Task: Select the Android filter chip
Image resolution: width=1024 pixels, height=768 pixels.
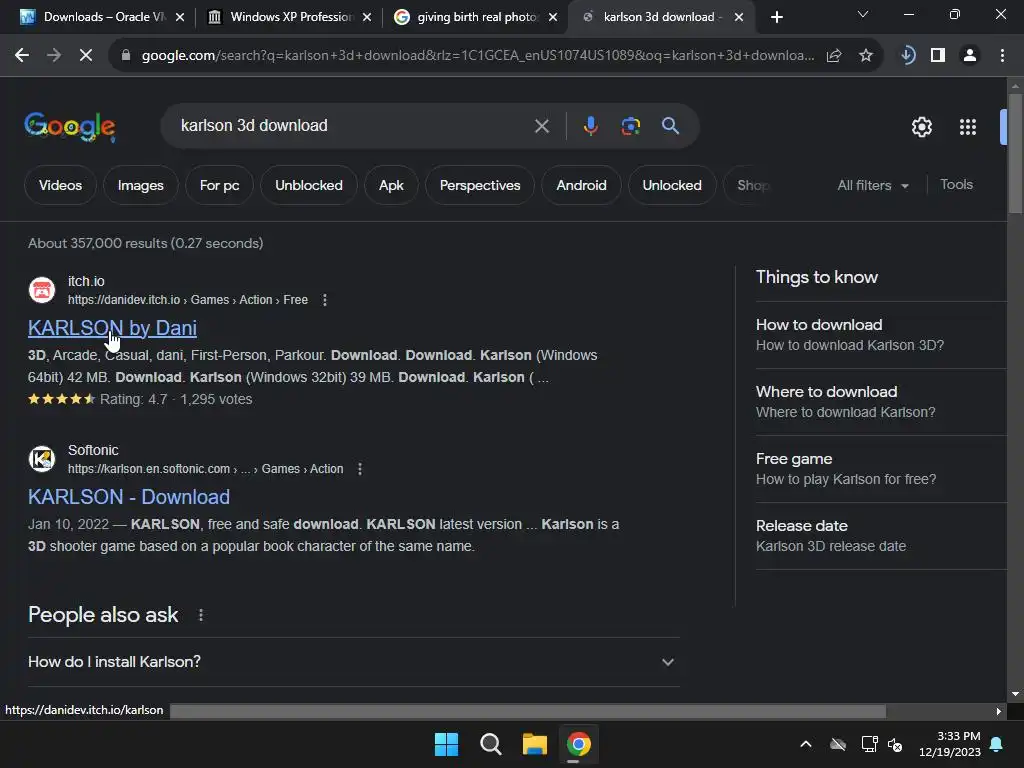Action: (581, 185)
